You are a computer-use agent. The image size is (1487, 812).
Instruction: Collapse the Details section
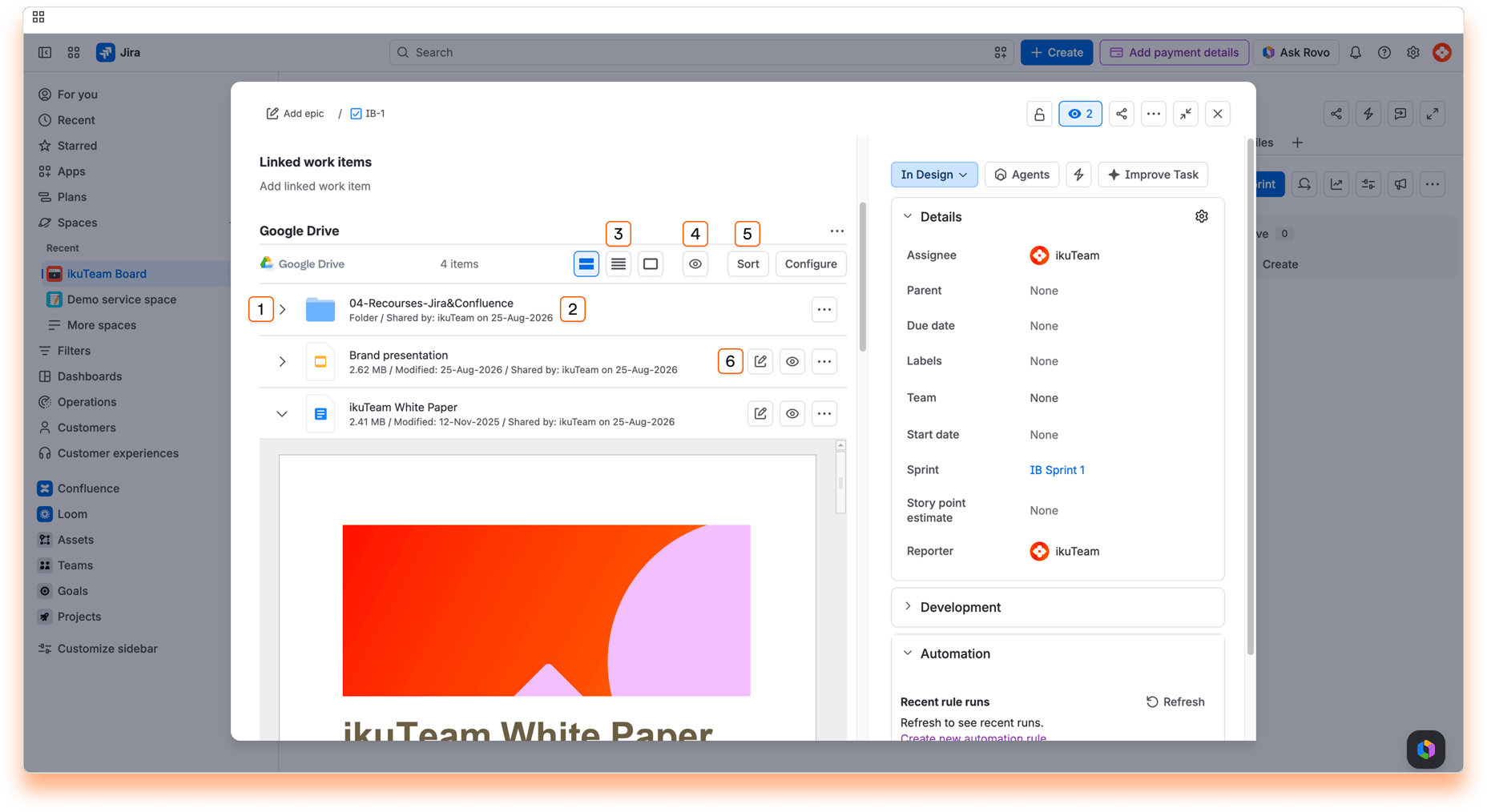pyautogui.click(x=908, y=216)
